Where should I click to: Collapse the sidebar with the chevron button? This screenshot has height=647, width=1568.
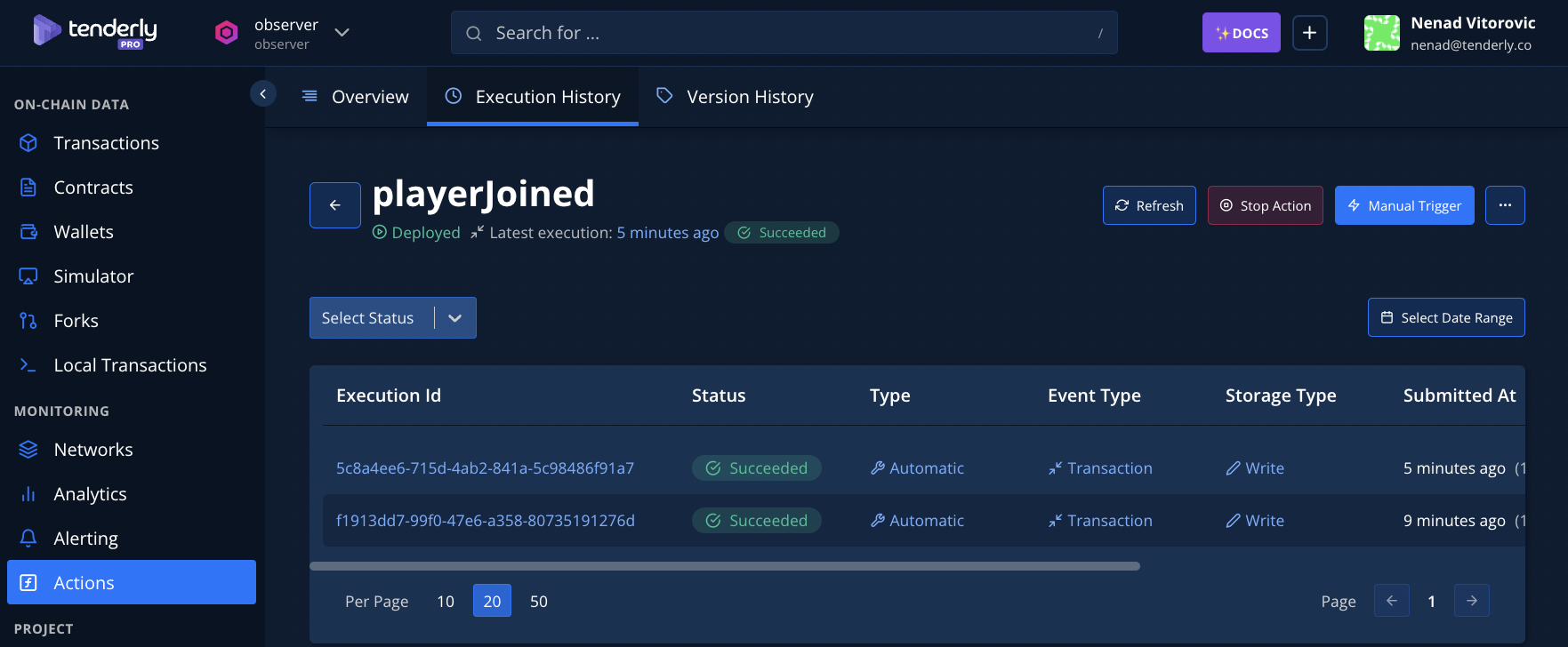[x=263, y=93]
